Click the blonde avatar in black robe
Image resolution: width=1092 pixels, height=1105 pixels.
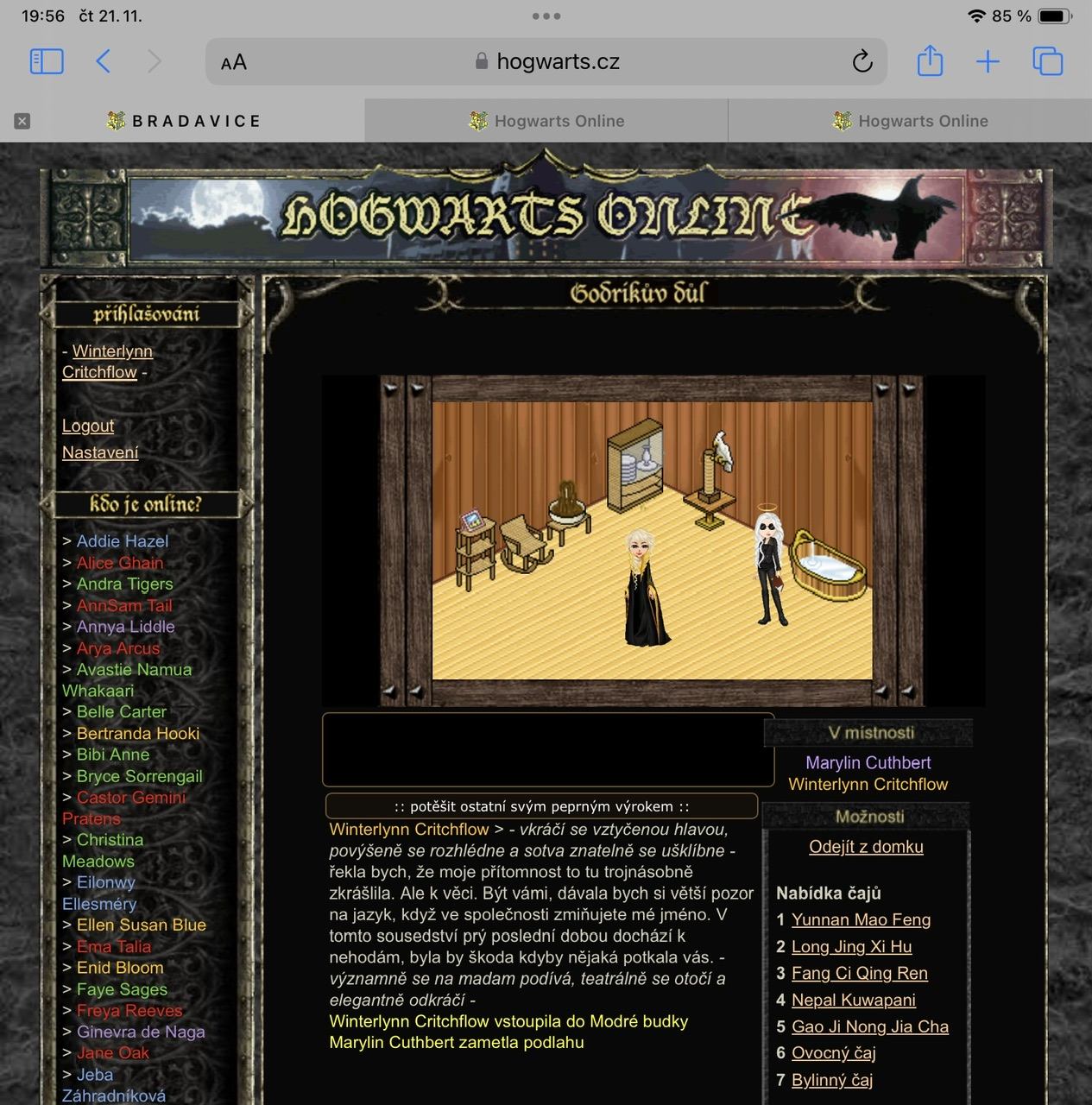[x=646, y=588]
